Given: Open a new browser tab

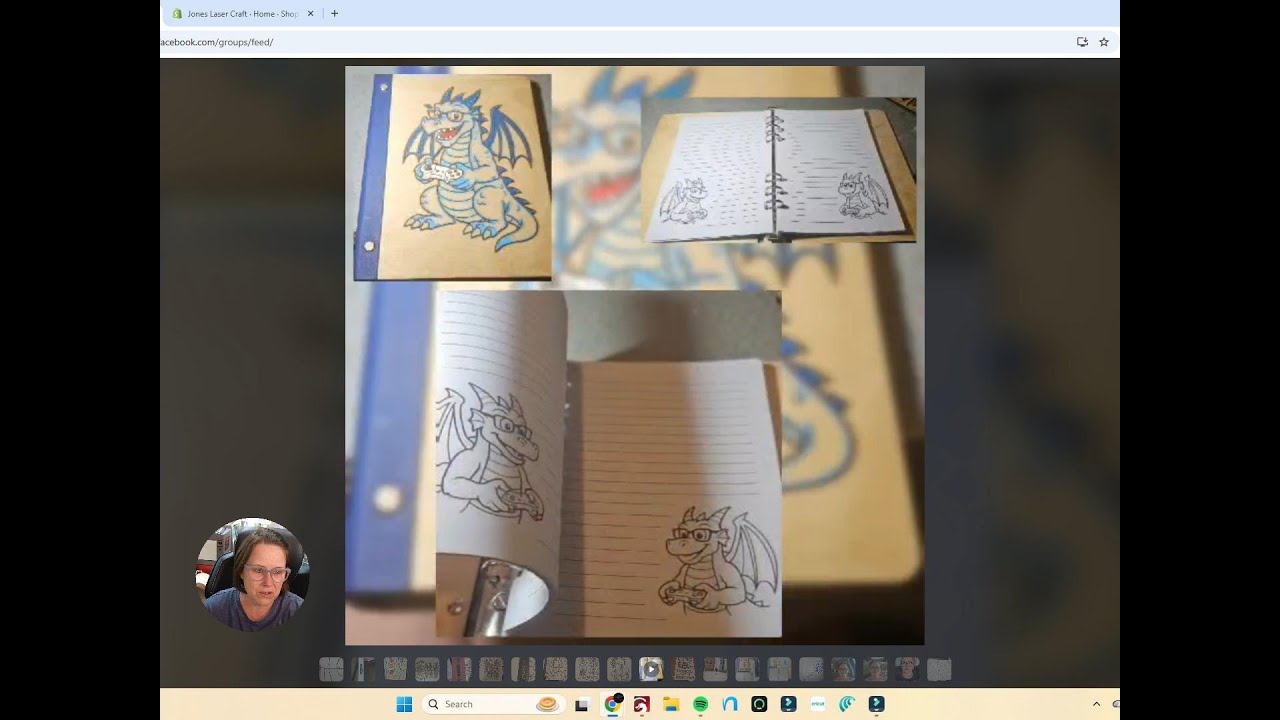Looking at the screenshot, I should 334,14.
